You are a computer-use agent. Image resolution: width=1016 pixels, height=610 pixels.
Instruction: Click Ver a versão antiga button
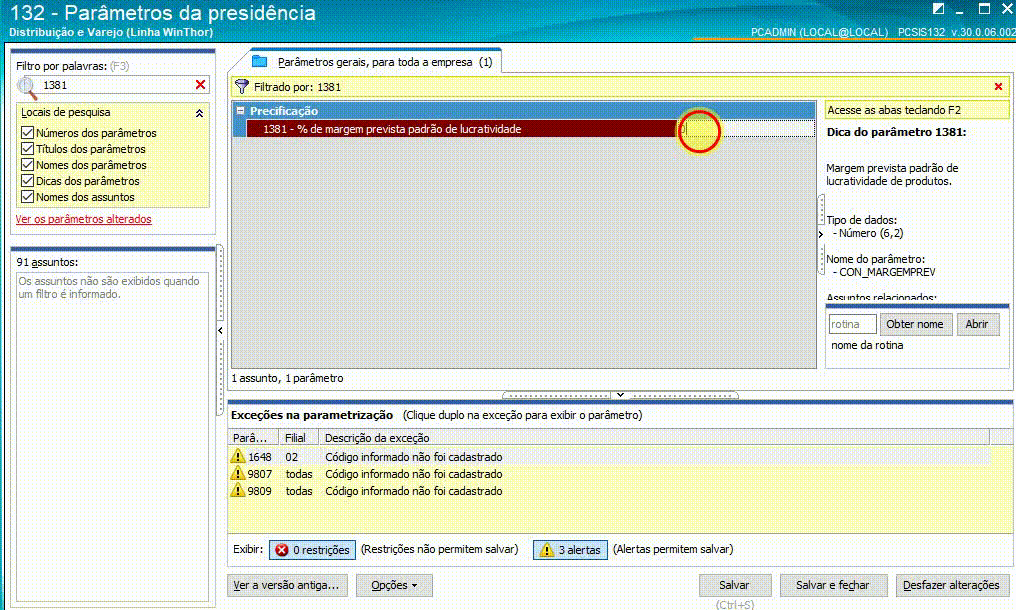[x=287, y=585]
